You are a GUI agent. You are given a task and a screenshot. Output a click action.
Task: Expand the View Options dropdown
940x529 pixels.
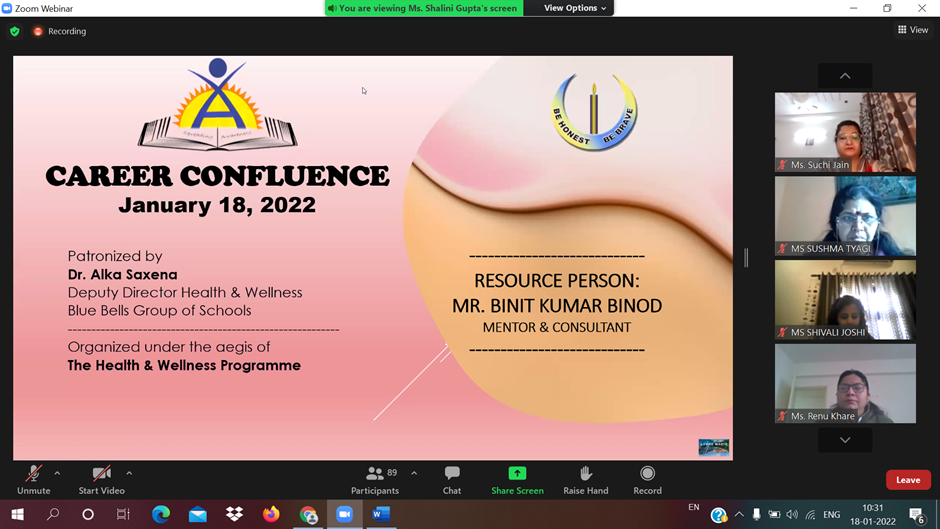coord(575,8)
